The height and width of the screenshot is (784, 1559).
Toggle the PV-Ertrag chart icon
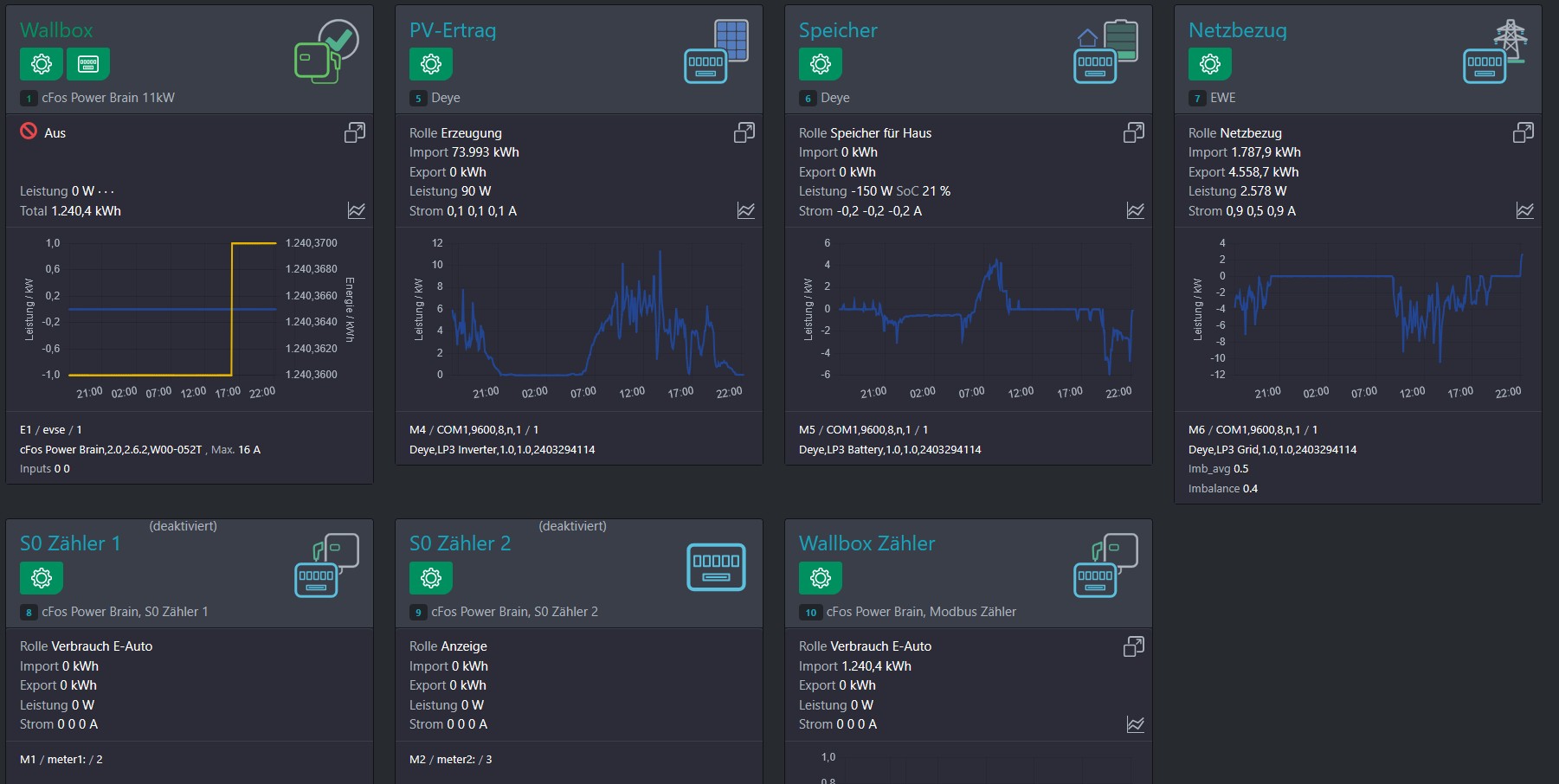click(746, 210)
